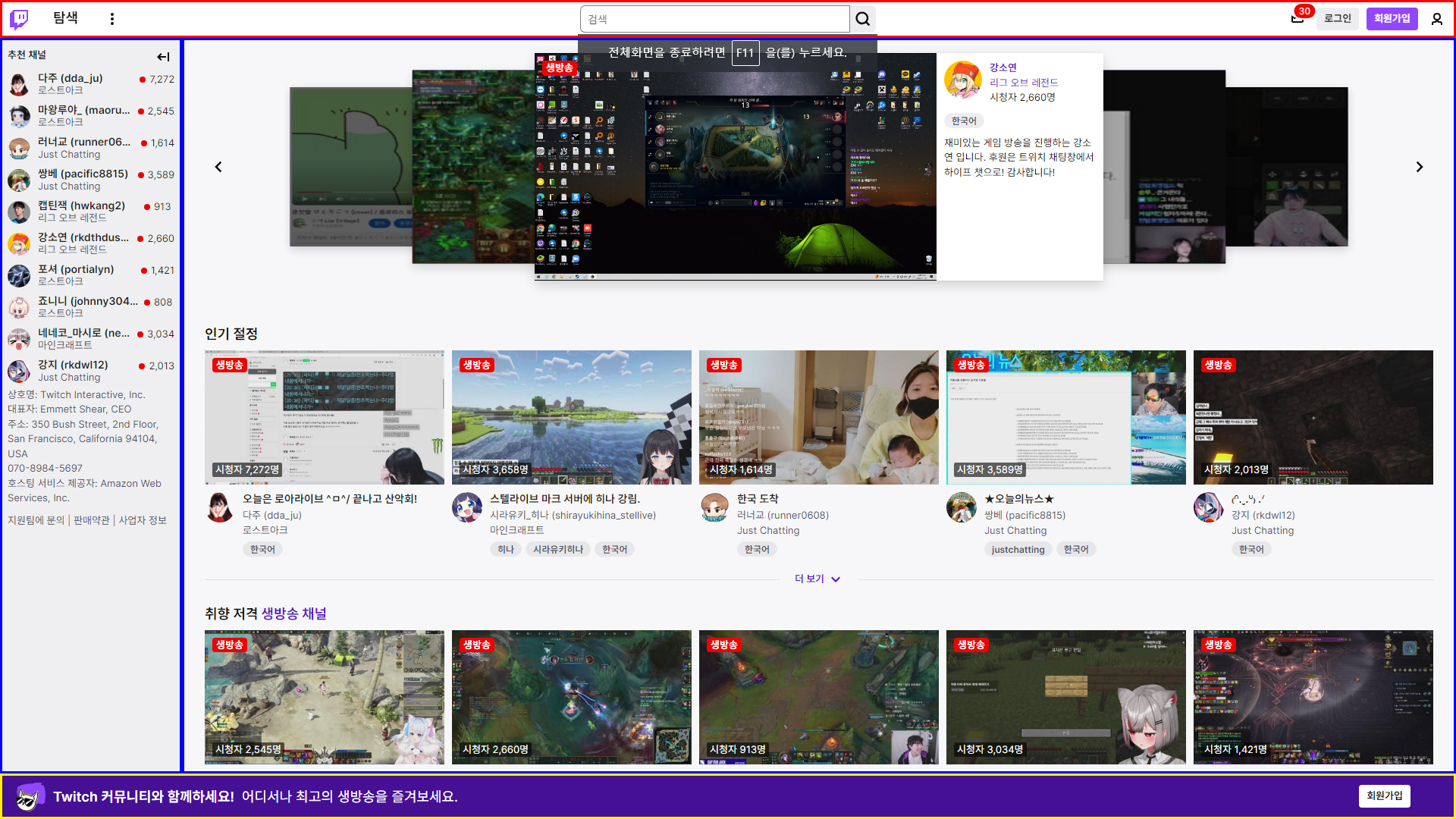The image size is (1456, 819).
Task: Click the 히나 tag
Action: [506, 549]
